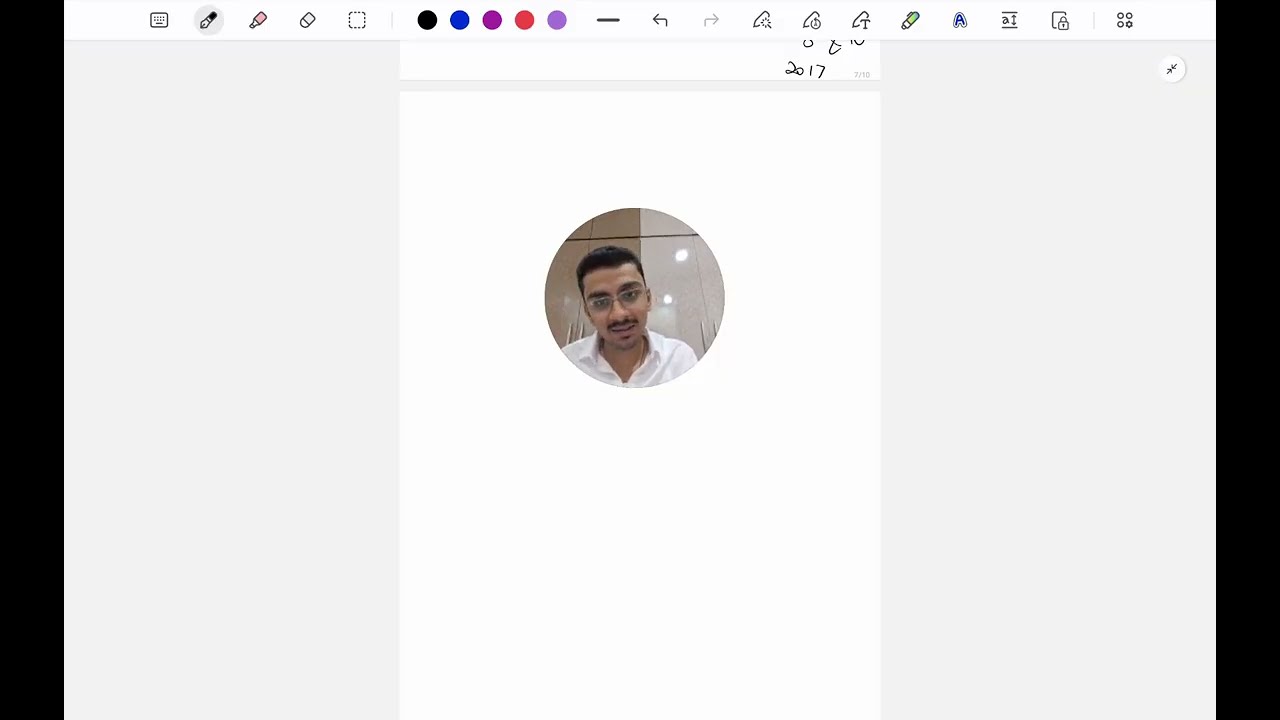
Task: Select the sparkle pen shape tool
Action: click(762, 20)
